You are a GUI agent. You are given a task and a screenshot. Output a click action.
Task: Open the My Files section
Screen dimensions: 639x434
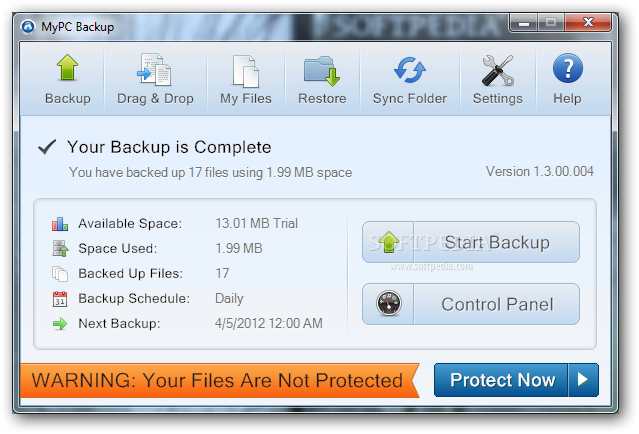point(244,80)
